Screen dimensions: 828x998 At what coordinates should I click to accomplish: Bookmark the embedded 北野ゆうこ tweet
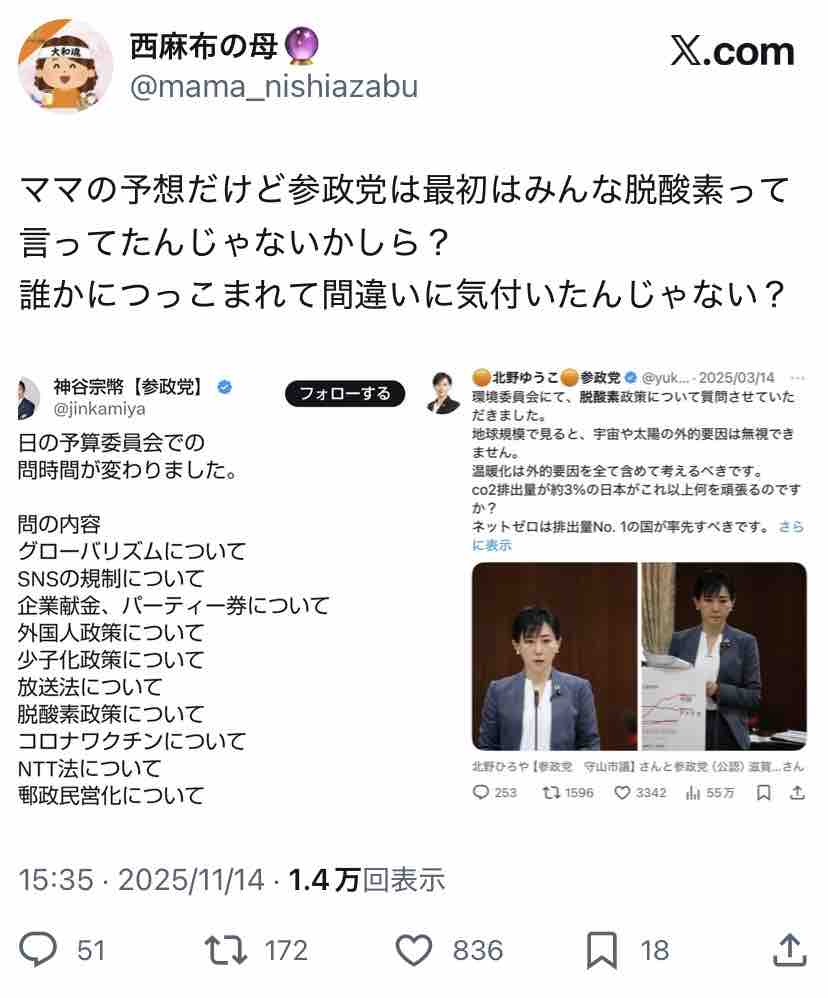pos(764,792)
